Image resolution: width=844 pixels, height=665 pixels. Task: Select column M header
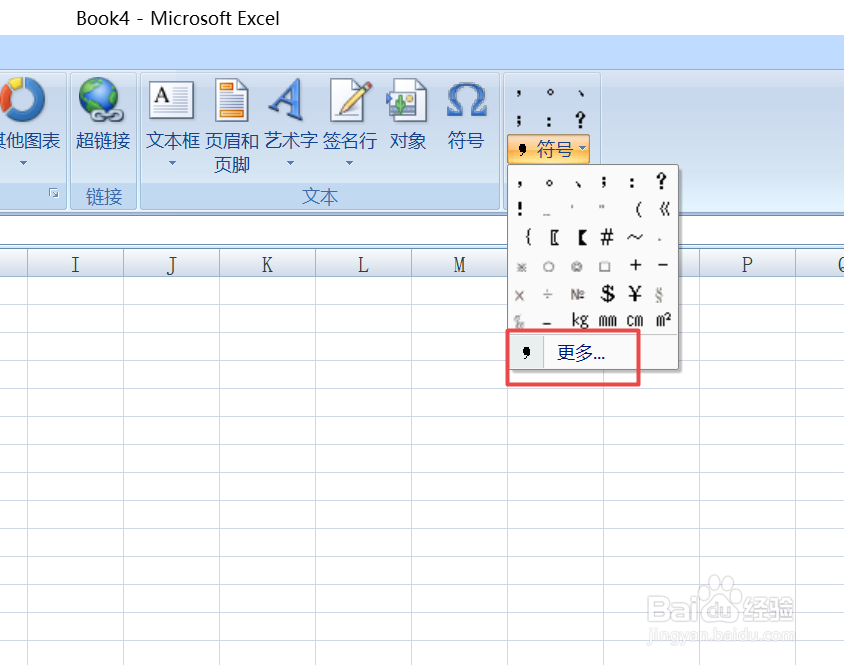click(459, 264)
